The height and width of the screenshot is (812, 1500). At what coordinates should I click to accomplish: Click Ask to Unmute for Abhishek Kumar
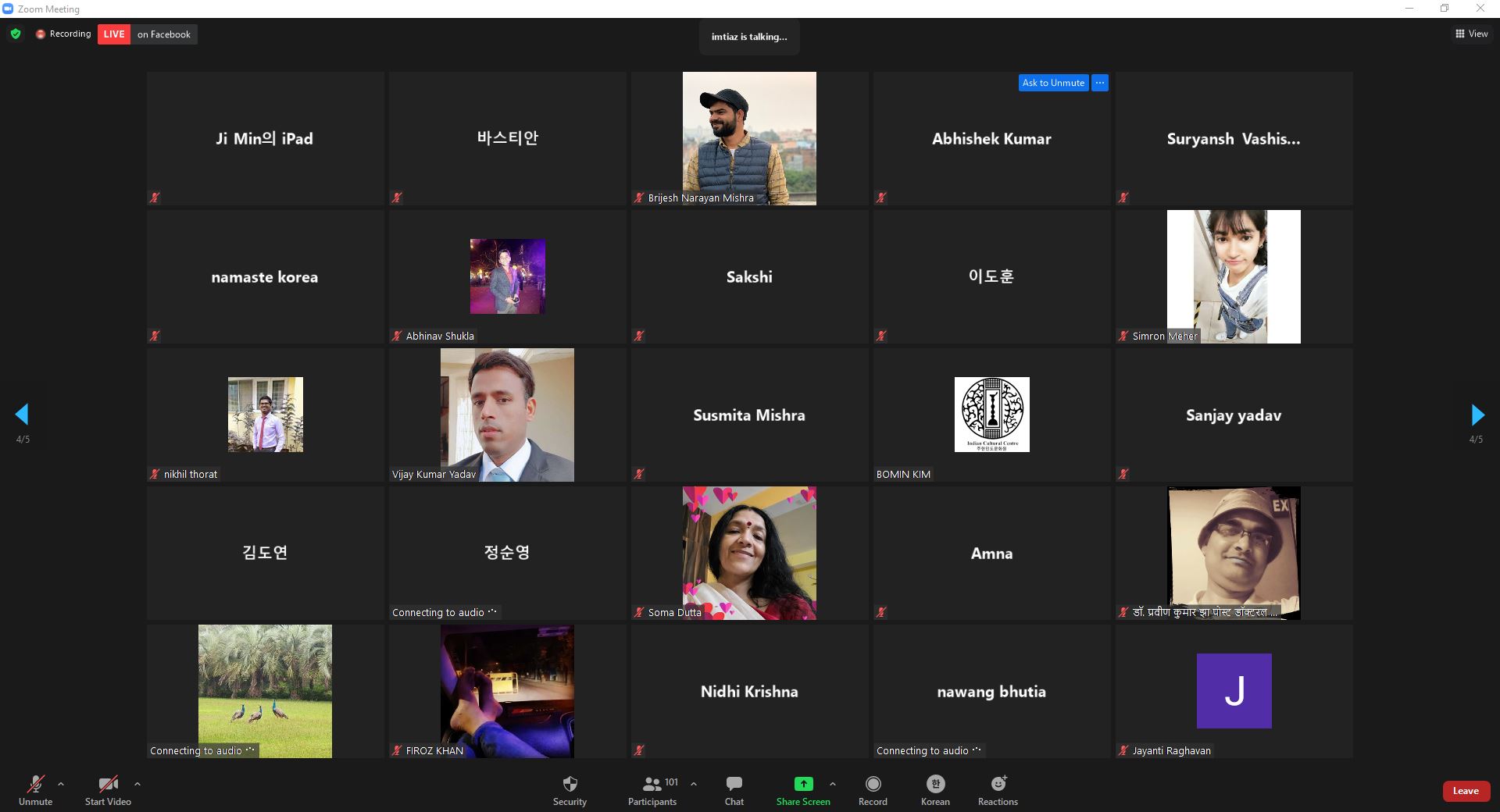[1053, 83]
